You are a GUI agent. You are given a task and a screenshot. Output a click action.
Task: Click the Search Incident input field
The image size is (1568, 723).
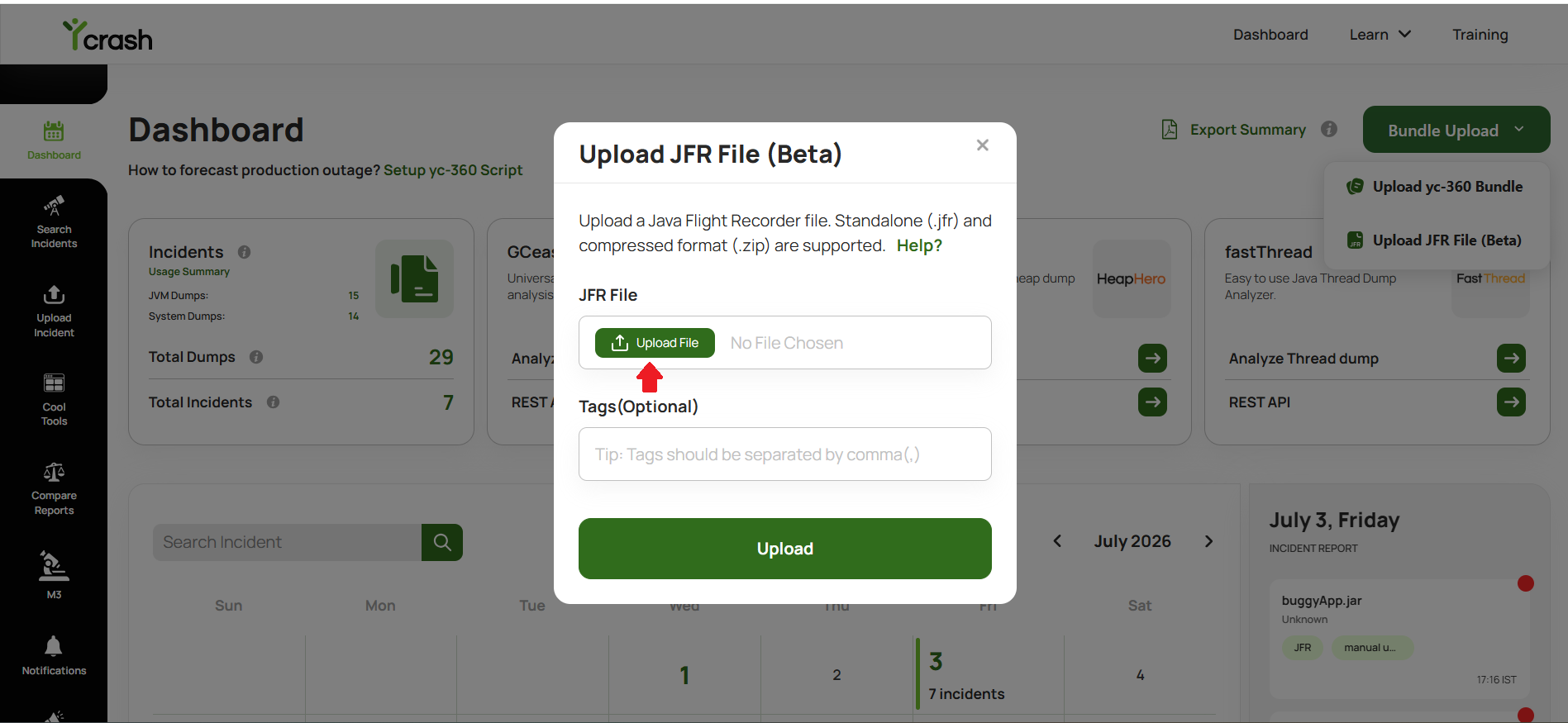[288, 542]
